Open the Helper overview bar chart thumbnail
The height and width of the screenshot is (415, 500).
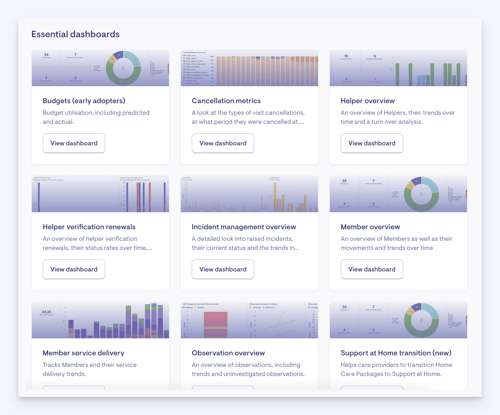pos(398,68)
